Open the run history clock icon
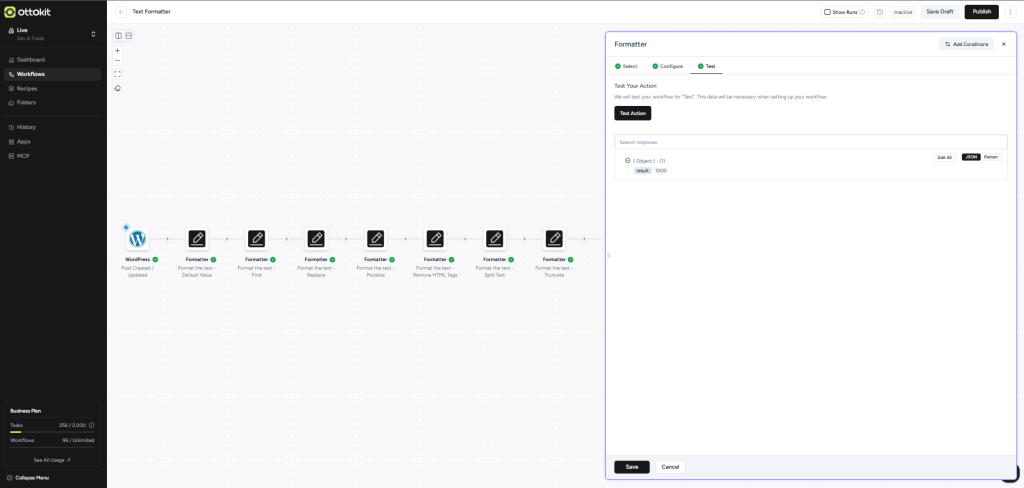The height and width of the screenshot is (488, 1024). tap(879, 12)
